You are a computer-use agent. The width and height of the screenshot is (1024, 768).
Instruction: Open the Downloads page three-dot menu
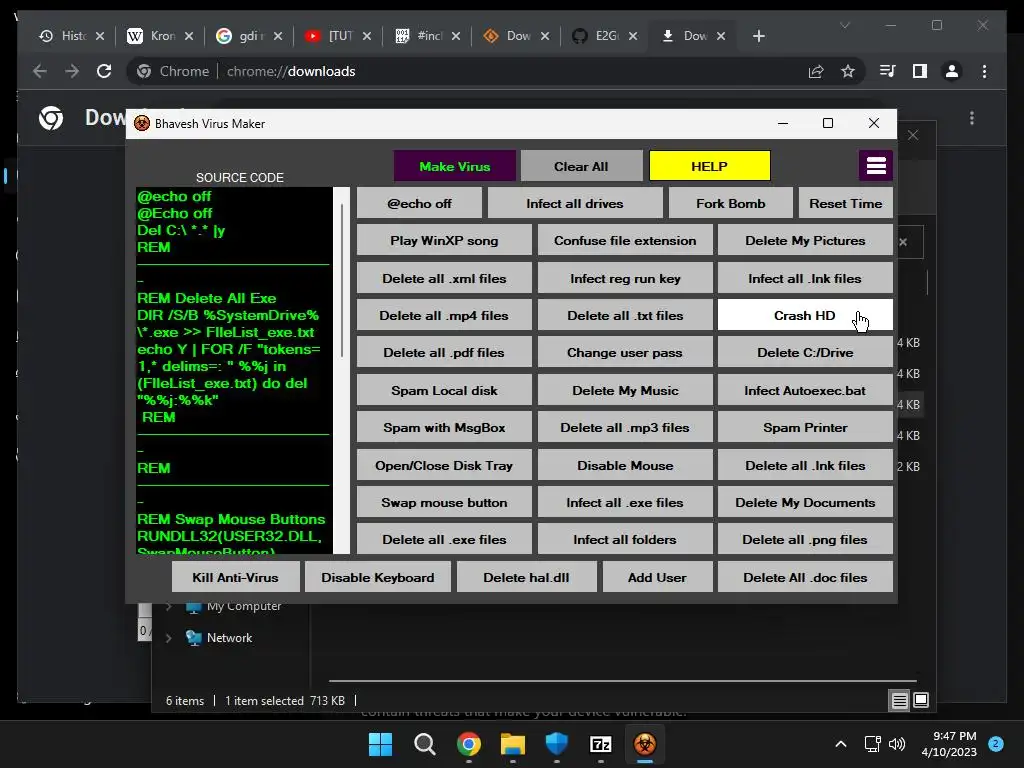[972, 118]
